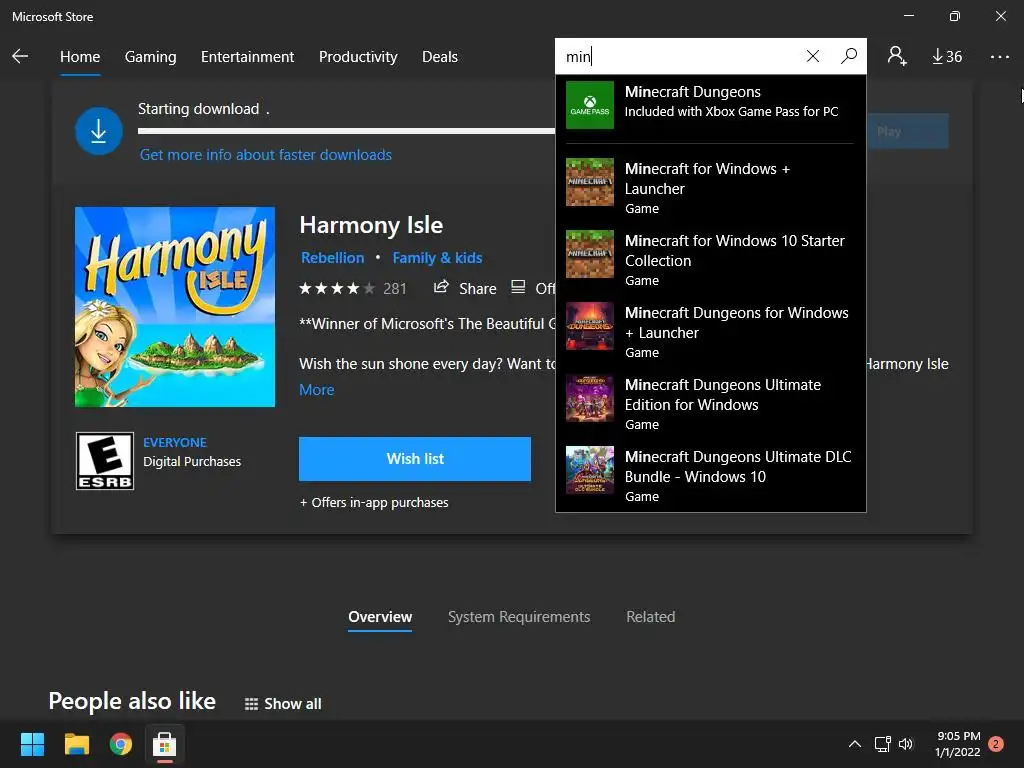This screenshot has height=768, width=1024.
Task: Switch to the Home tab
Action: pyautogui.click(x=80, y=57)
